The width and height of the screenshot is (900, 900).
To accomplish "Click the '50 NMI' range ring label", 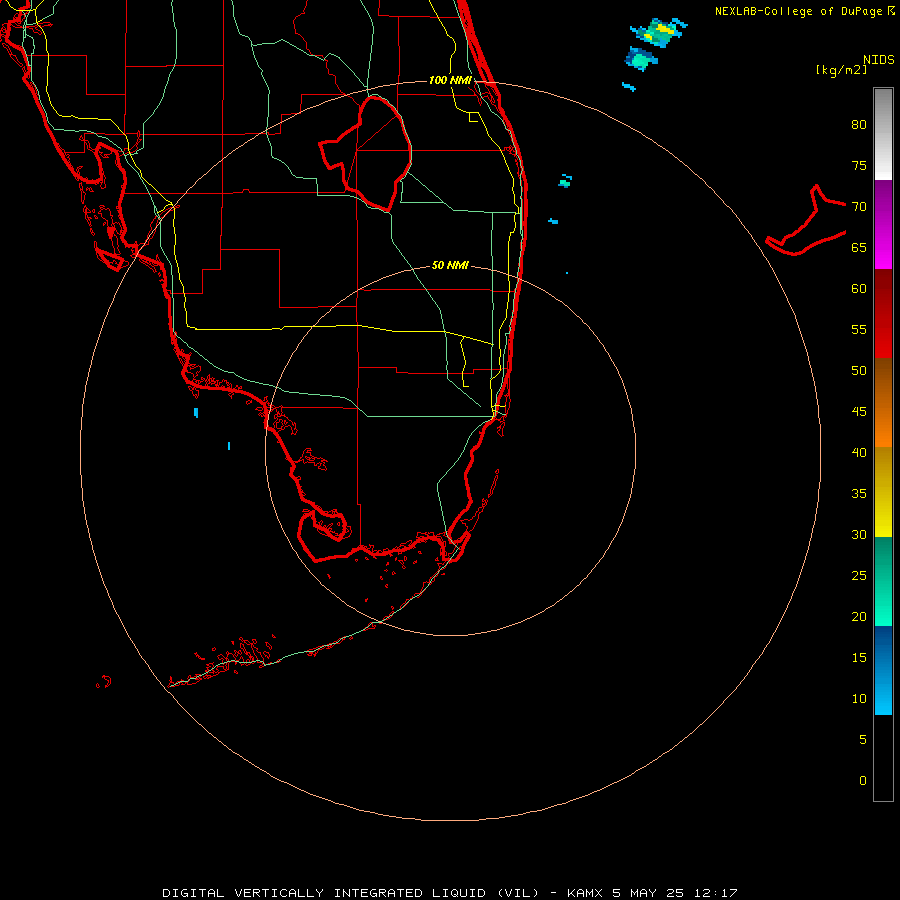I will [450, 265].
